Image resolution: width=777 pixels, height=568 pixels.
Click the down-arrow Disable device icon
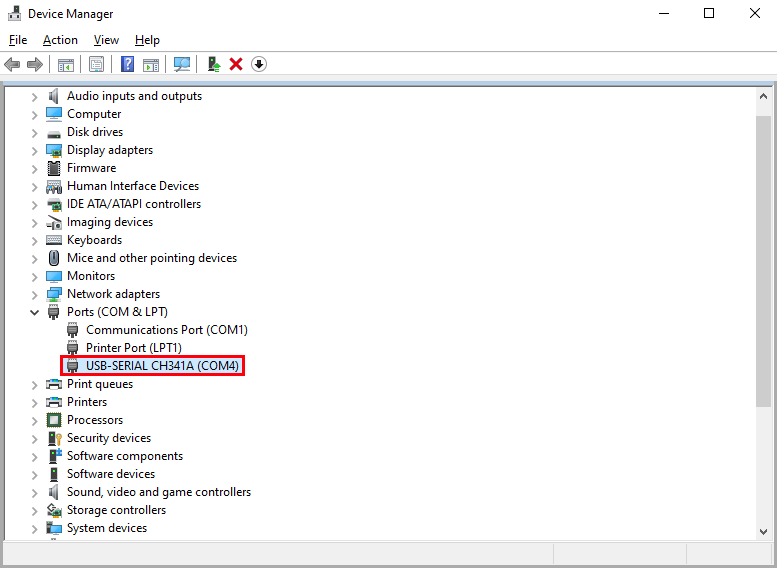pyautogui.click(x=259, y=64)
